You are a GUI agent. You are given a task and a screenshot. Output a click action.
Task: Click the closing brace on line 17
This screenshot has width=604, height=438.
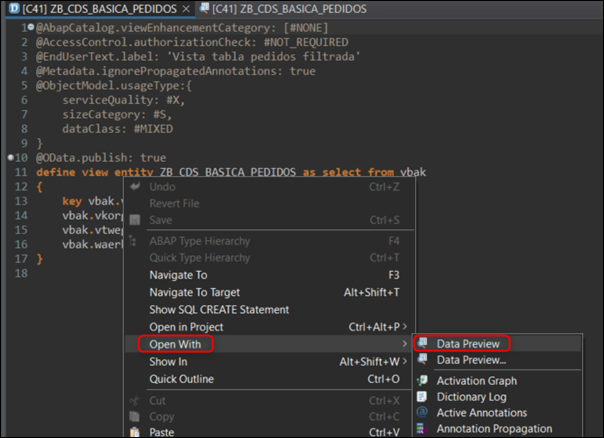[39, 259]
